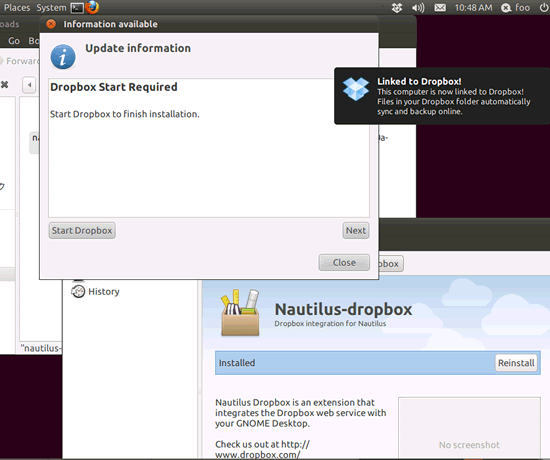Click the Nautilus-dropbox title heading
The image size is (550, 460).
(343, 309)
